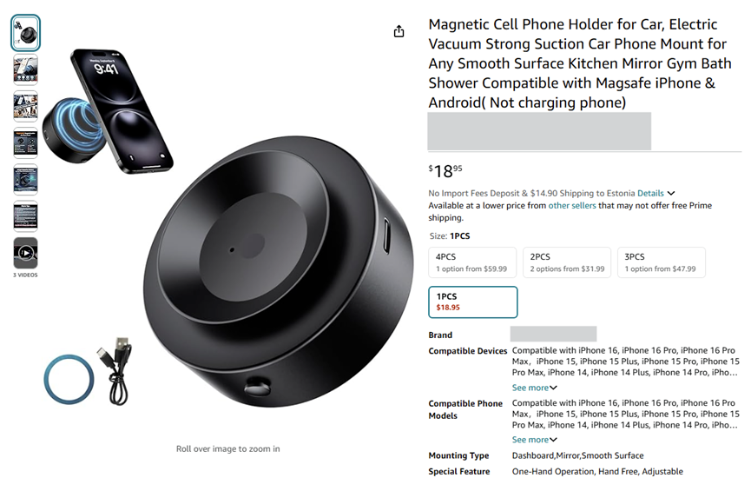Expand shipping Details chevron

(671, 193)
